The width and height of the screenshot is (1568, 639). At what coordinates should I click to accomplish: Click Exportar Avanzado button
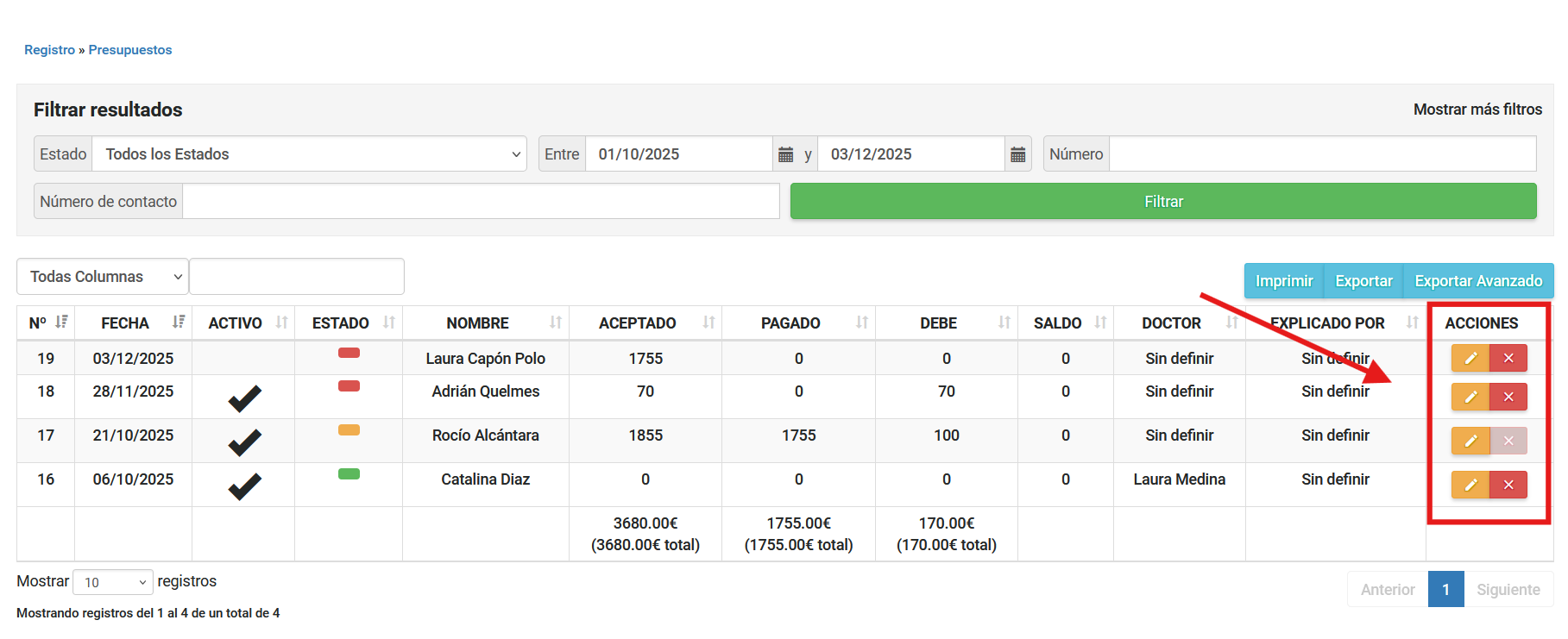coord(1477,281)
